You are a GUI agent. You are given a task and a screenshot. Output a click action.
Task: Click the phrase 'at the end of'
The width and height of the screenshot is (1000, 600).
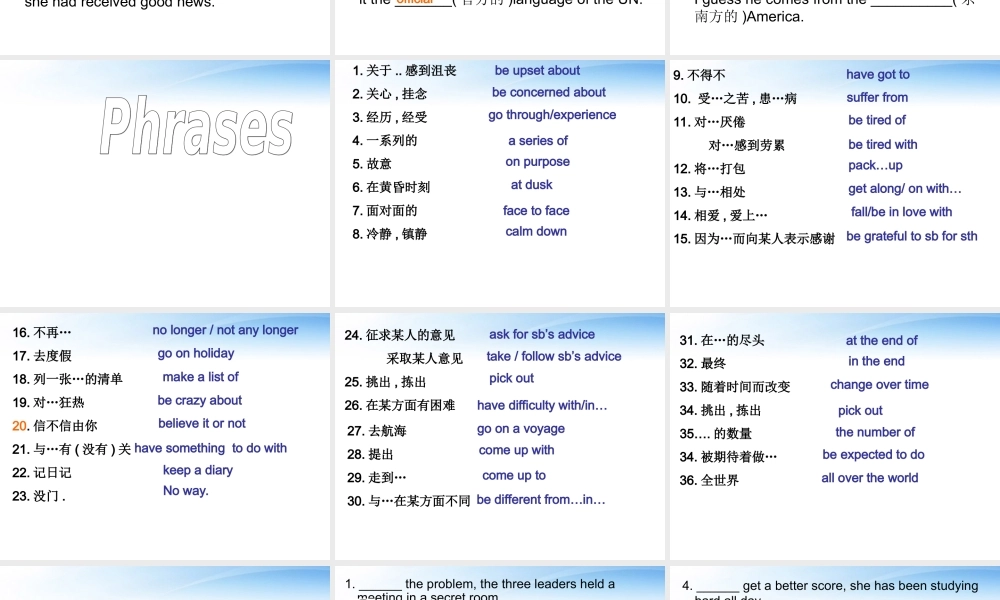coord(881,340)
